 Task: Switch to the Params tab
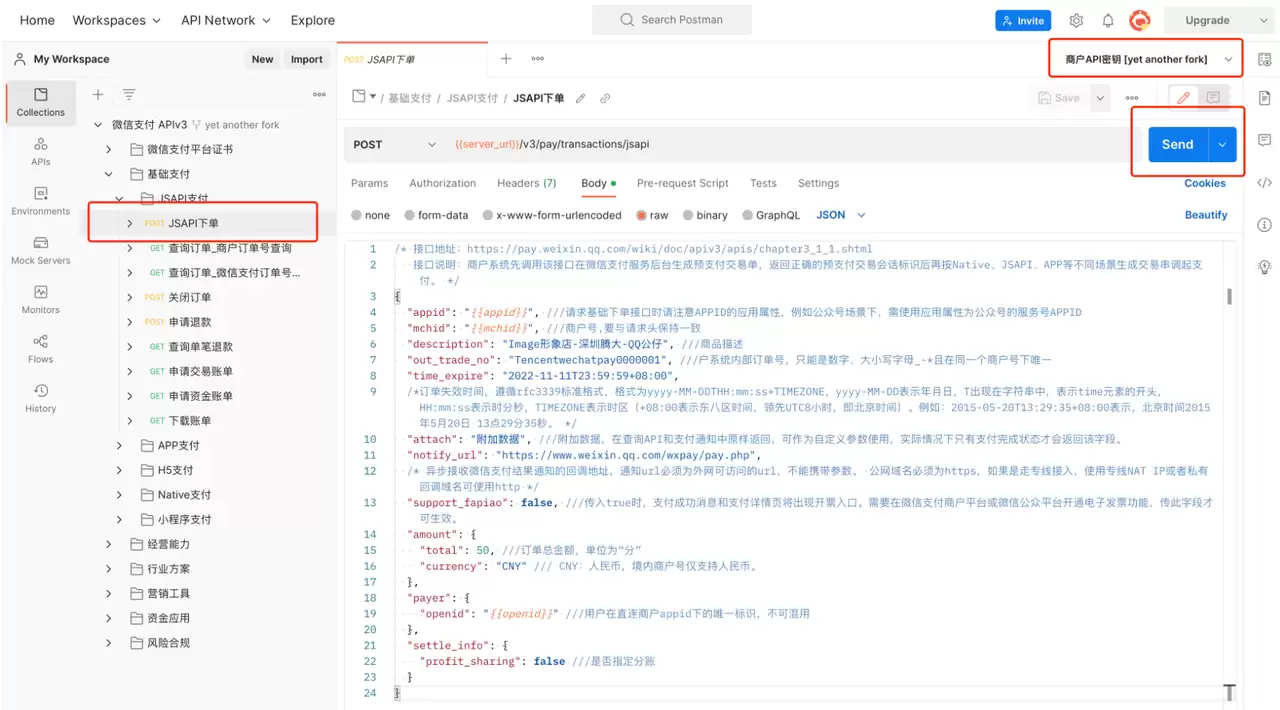click(369, 183)
